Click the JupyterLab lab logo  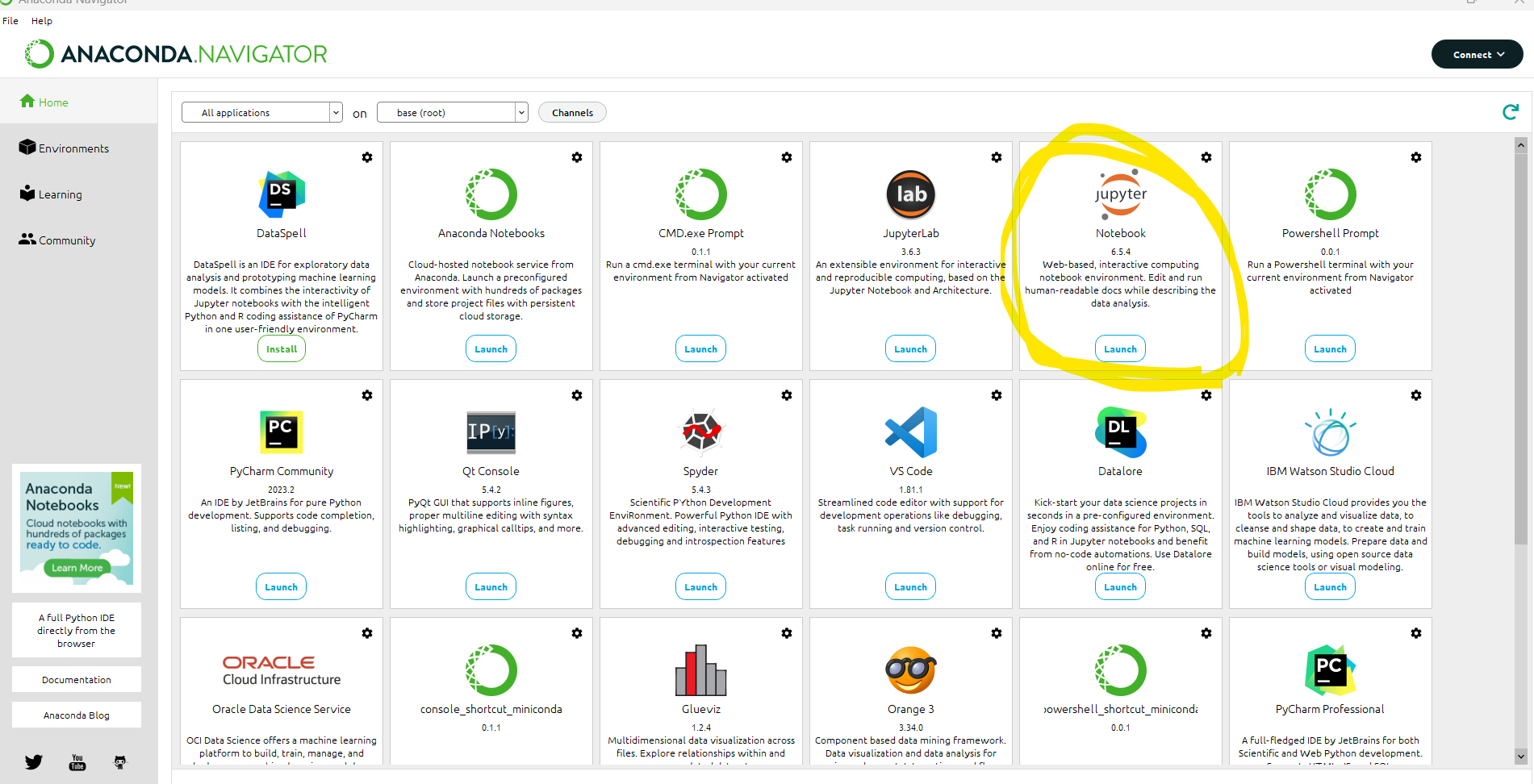911,194
